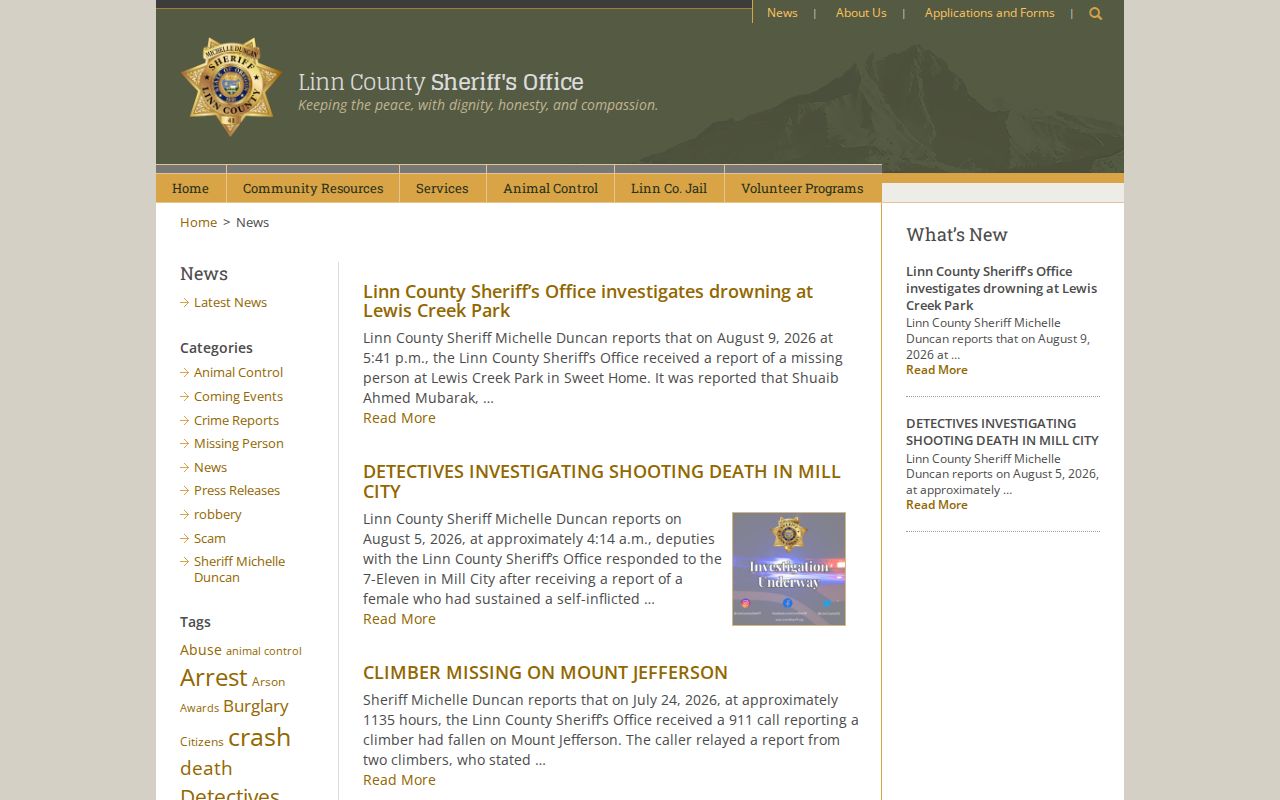Click Read More under drowning article
This screenshot has height=800, width=1280.
pyautogui.click(x=399, y=418)
